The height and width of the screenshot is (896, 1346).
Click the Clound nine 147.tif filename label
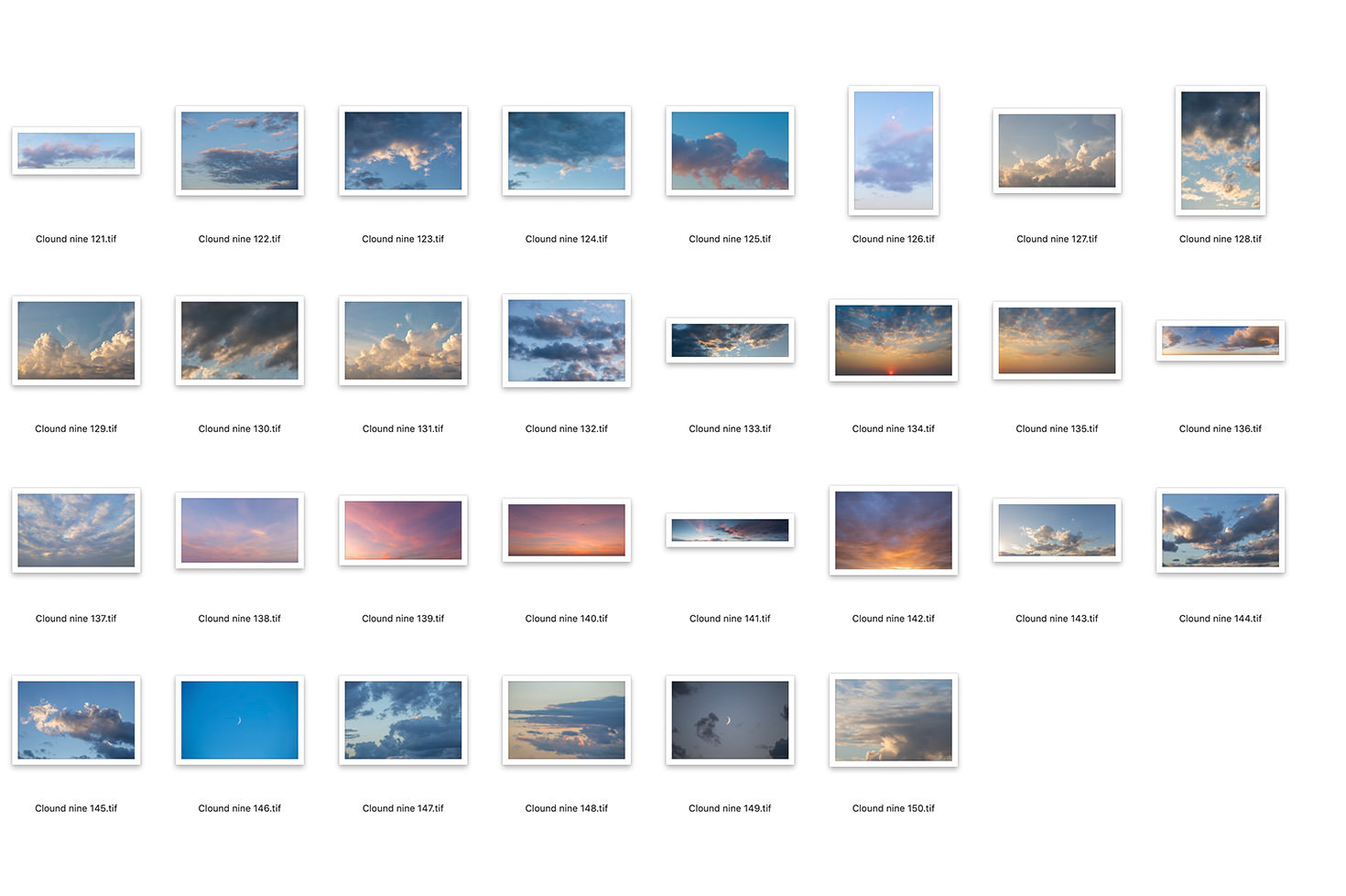403,808
